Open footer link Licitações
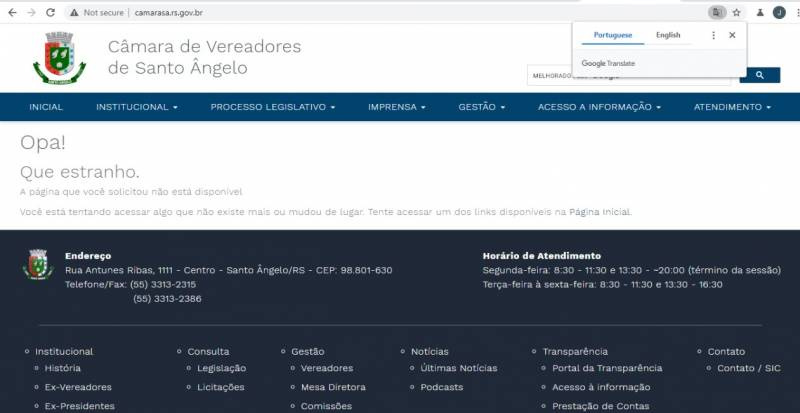 coord(220,387)
